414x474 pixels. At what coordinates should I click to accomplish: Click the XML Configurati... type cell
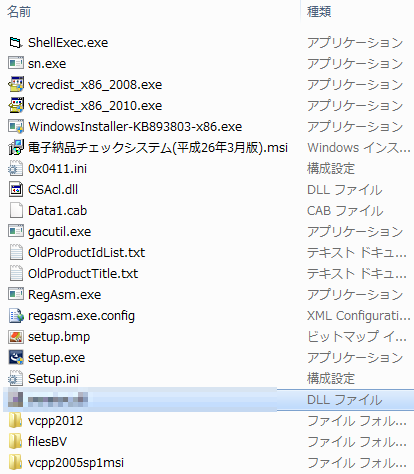(359, 316)
